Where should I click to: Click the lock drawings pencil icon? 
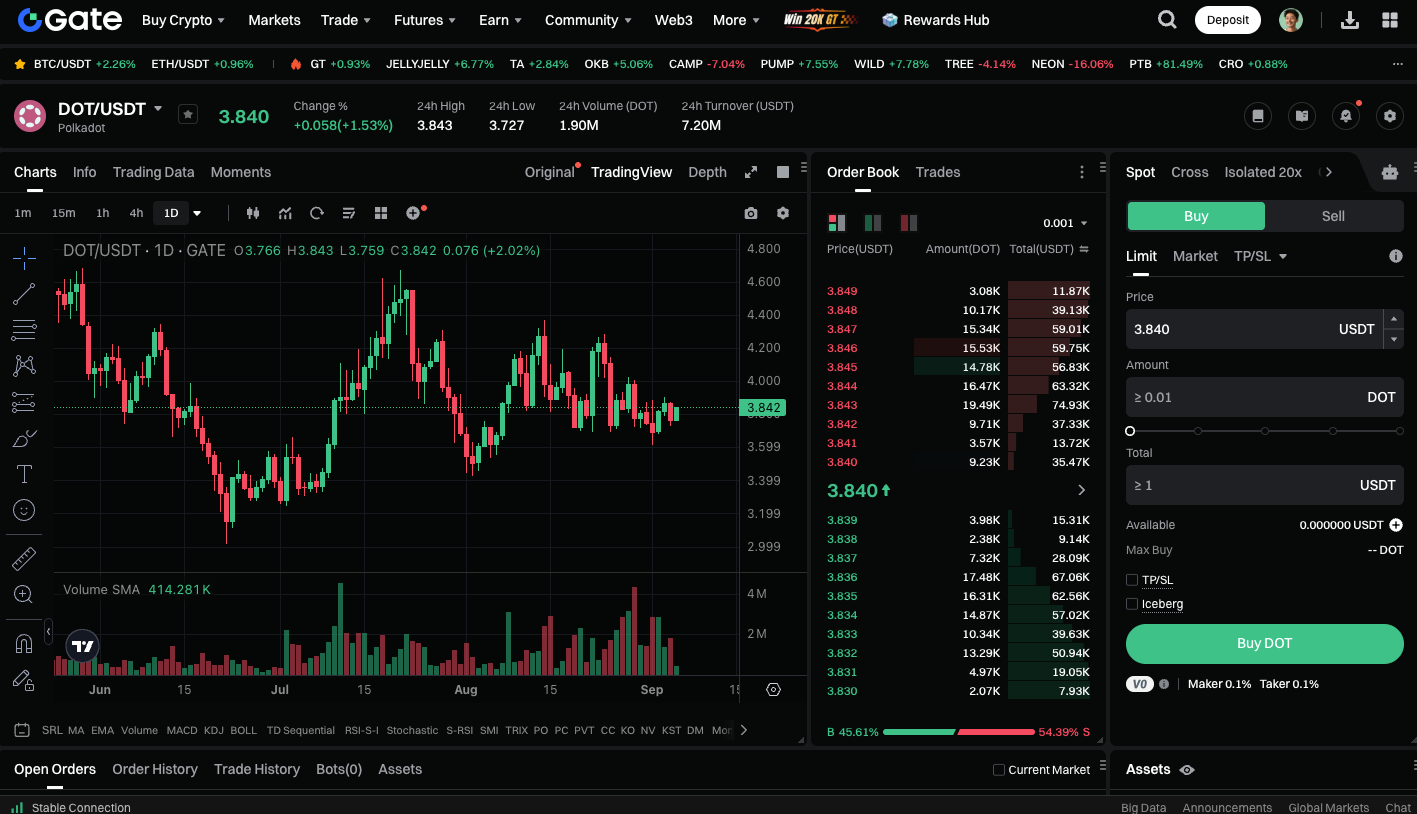24,680
